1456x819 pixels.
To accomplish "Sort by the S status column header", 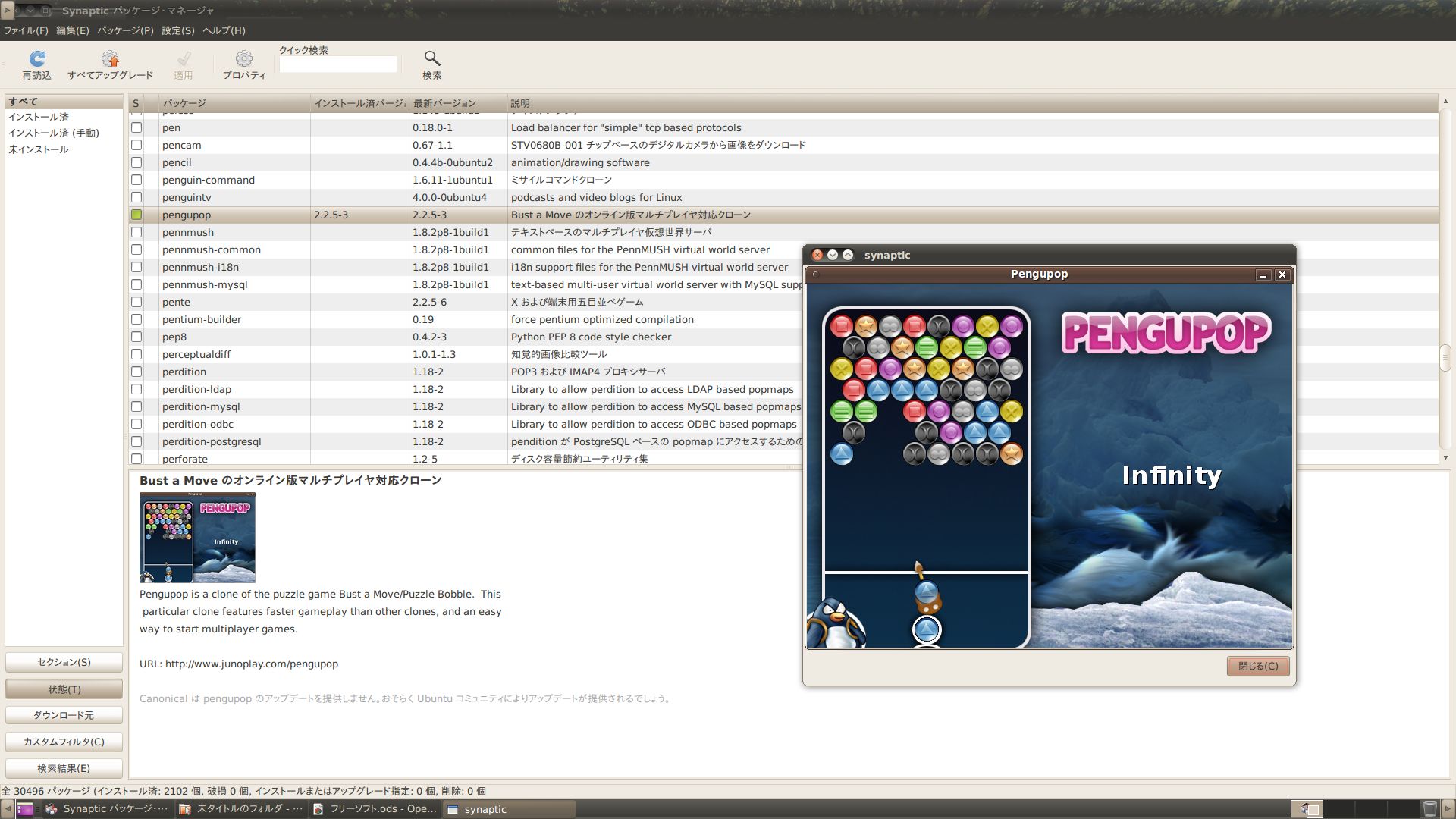I will pos(136,103).
